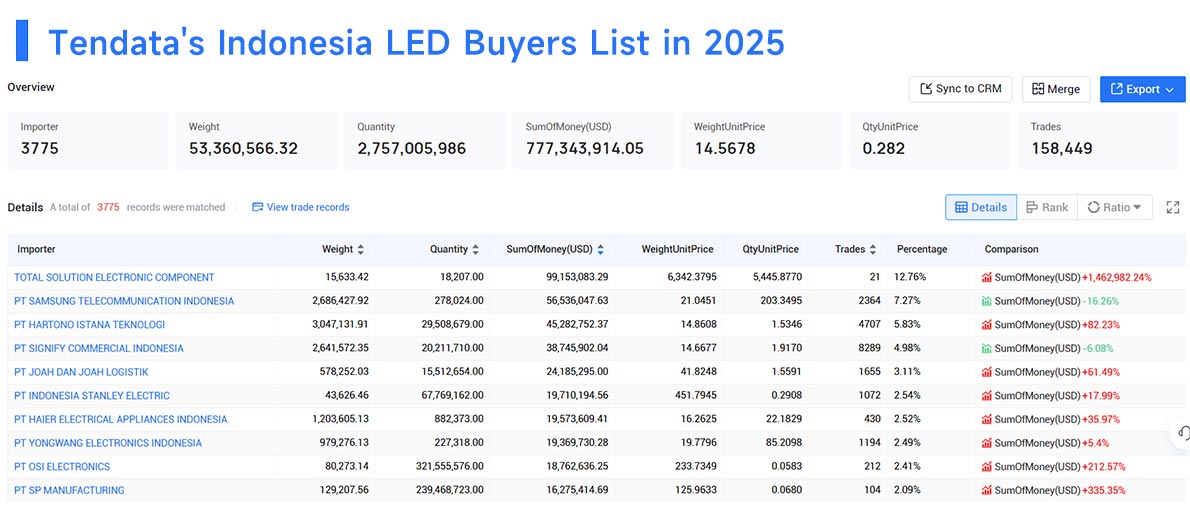Screen dimensions: 1190x513
Task: Click comparison chart icon for PT JOAH row
Action: [987, 372]
